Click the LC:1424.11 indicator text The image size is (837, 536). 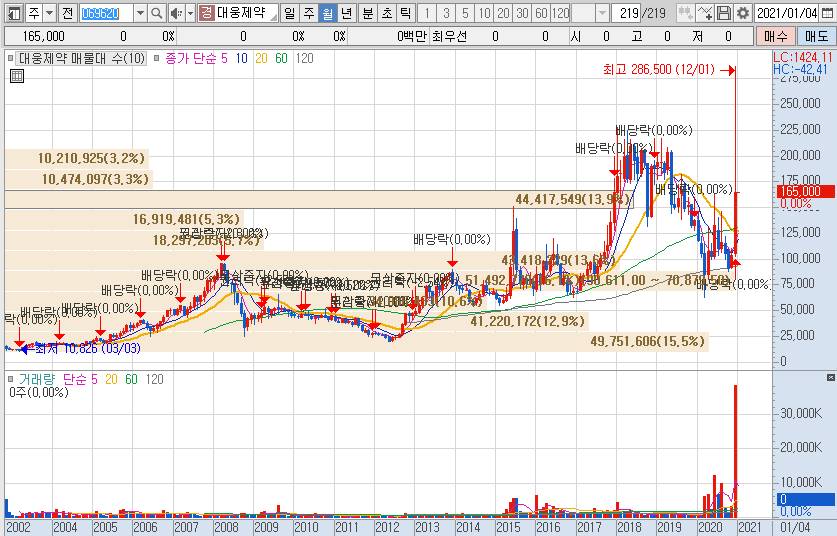click(803, 58)
